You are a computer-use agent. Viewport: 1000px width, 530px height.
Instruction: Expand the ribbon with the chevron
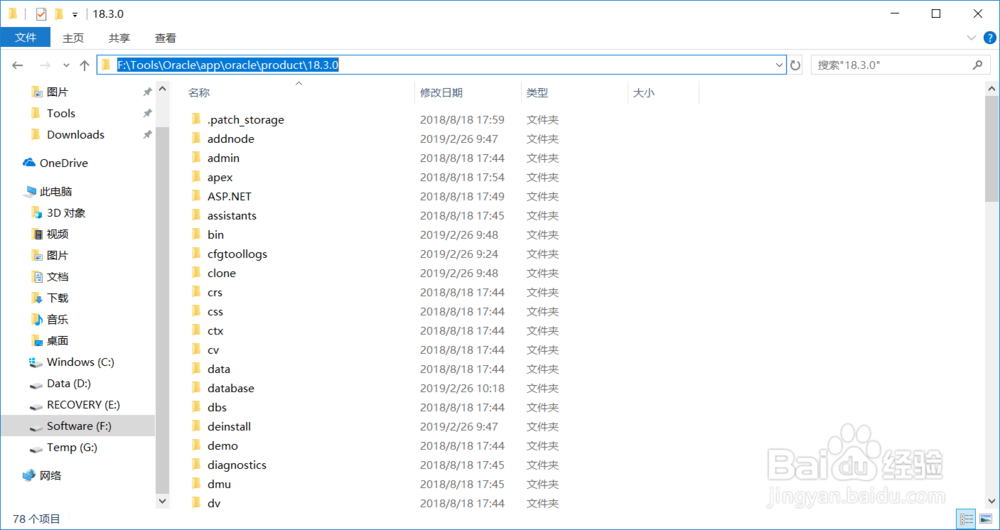971,38
